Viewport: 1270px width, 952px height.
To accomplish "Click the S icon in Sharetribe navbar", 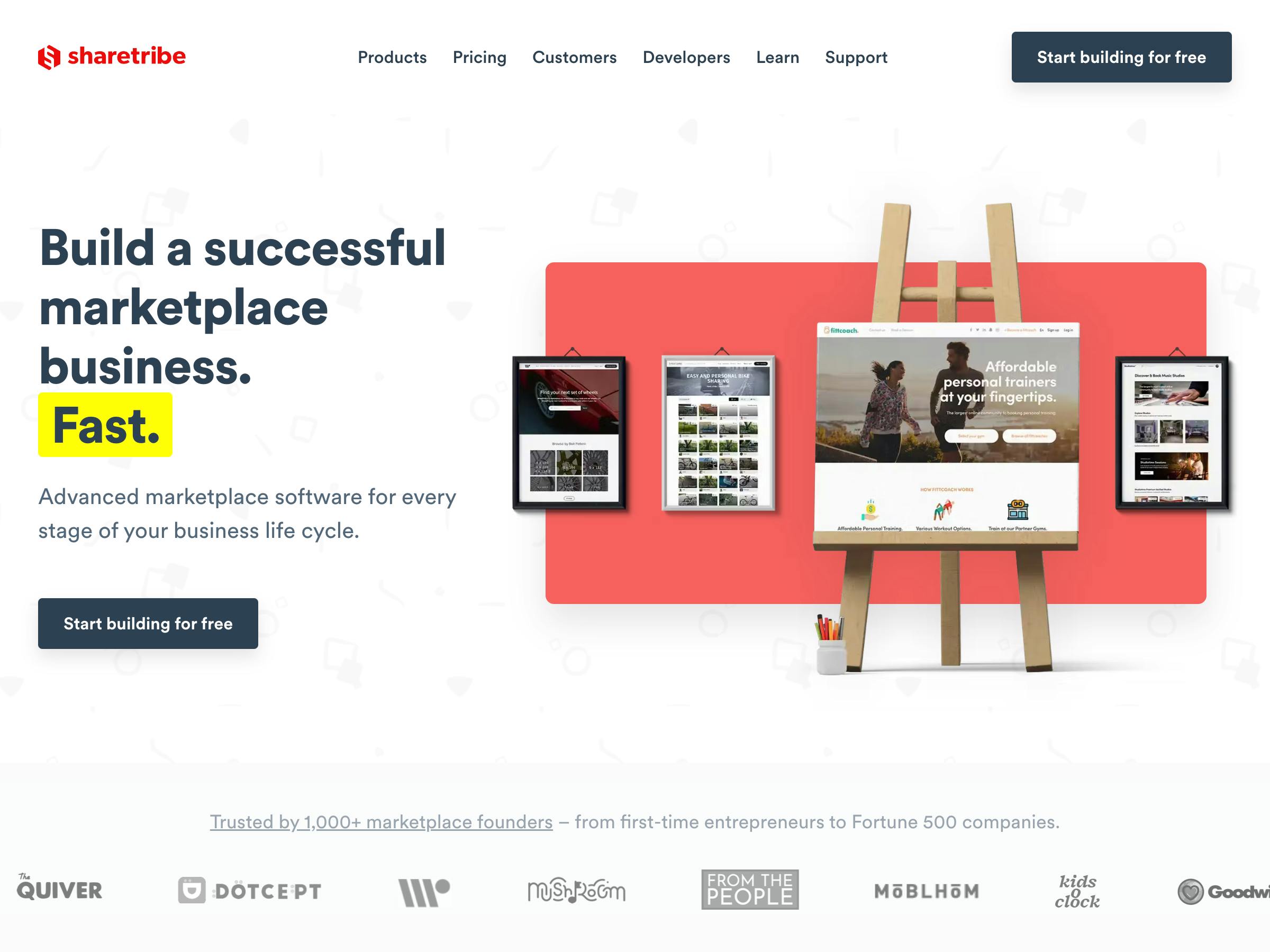I will (x=49, y=56).
